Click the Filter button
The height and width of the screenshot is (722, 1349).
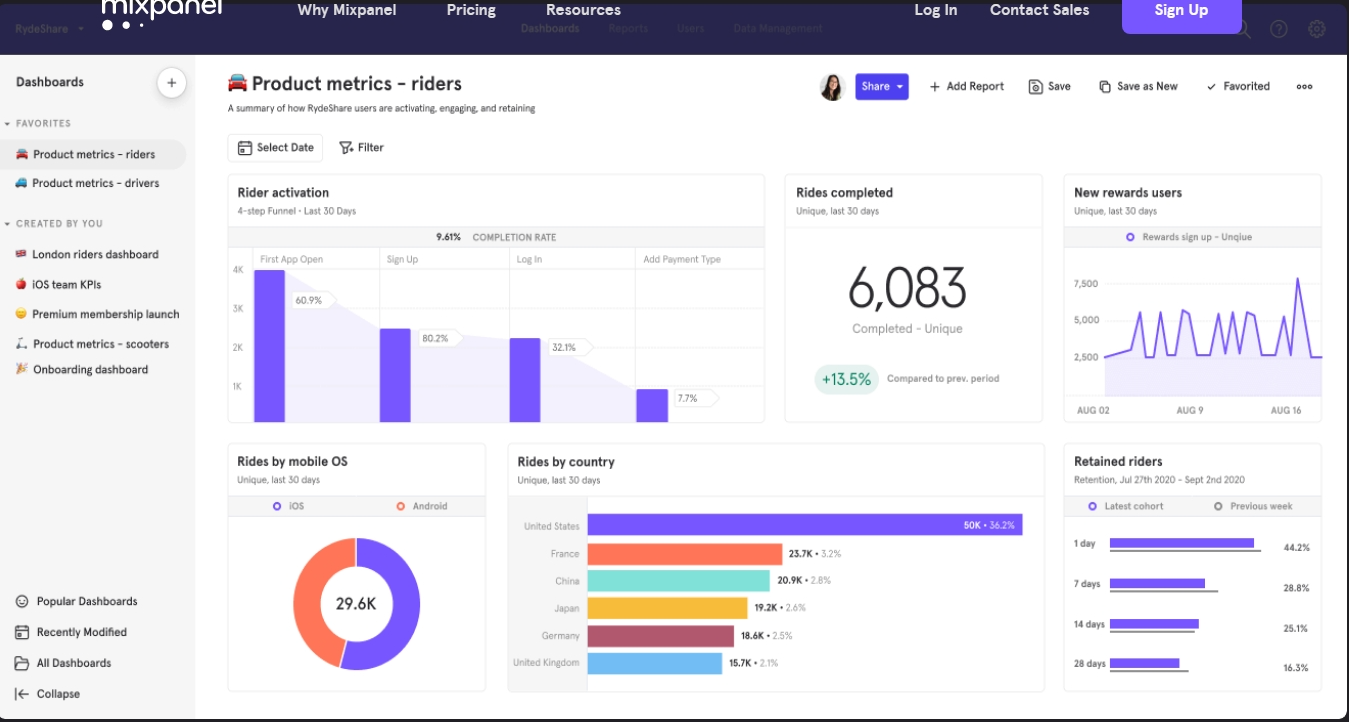[361, 148]
